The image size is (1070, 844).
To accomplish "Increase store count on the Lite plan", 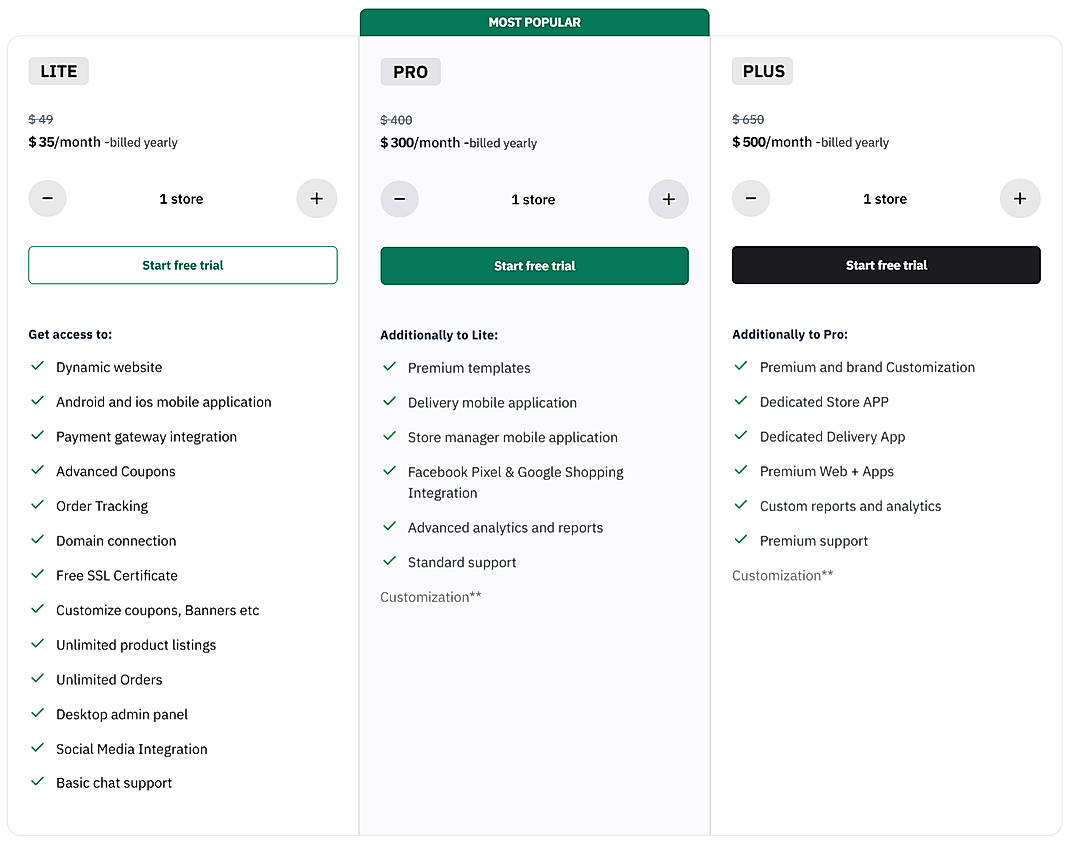I will 316,198.
